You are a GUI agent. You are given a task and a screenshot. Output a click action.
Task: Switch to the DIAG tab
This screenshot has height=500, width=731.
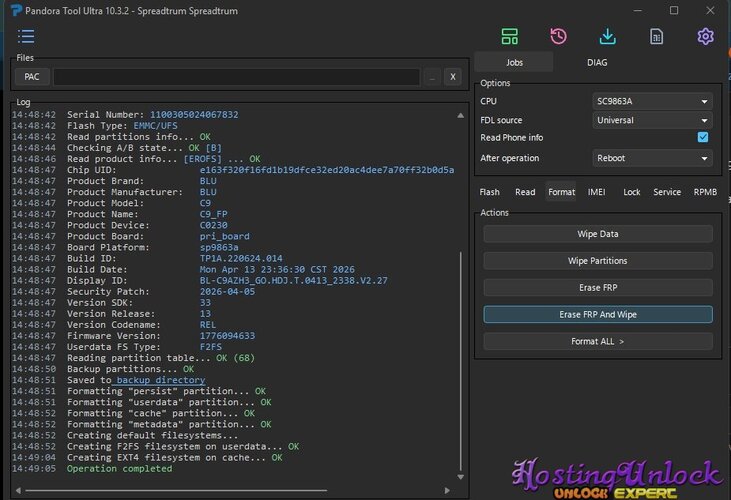[597, 62]
